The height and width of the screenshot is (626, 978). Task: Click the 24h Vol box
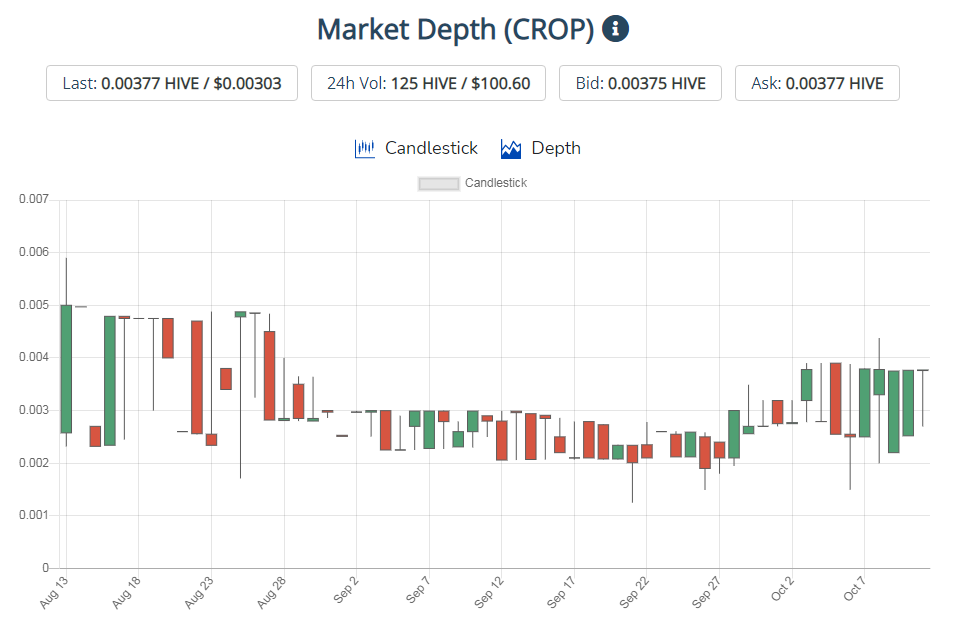(x=428, y=83)
